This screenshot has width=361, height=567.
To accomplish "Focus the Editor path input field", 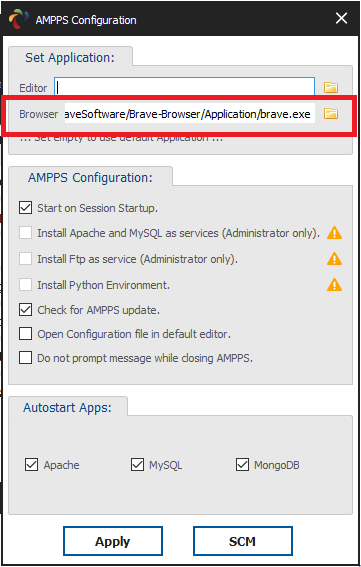I will click(x=184, y=87).
